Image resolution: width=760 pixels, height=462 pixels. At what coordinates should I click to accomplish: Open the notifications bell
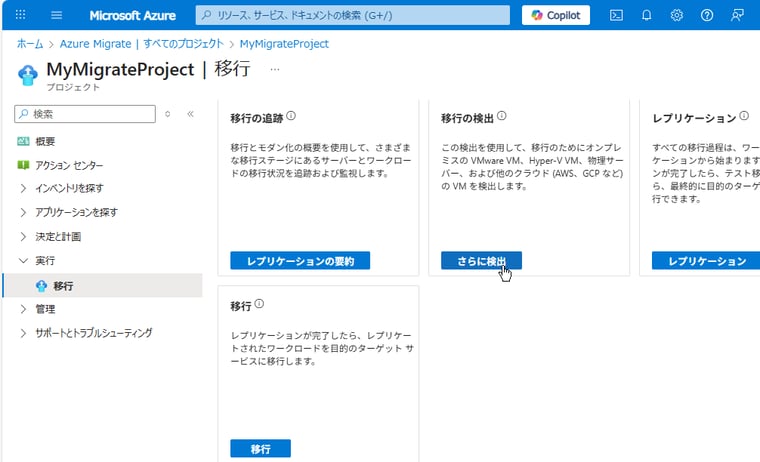tap(647, 15)
